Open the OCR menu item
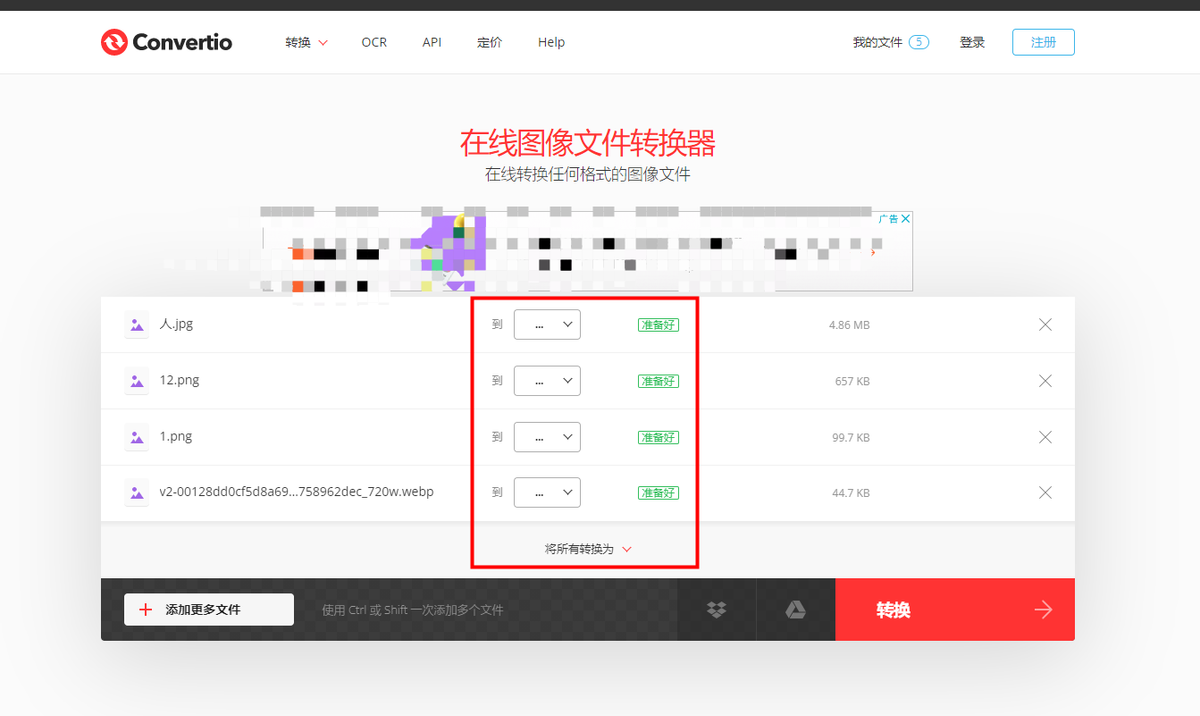 pos(374,42)
